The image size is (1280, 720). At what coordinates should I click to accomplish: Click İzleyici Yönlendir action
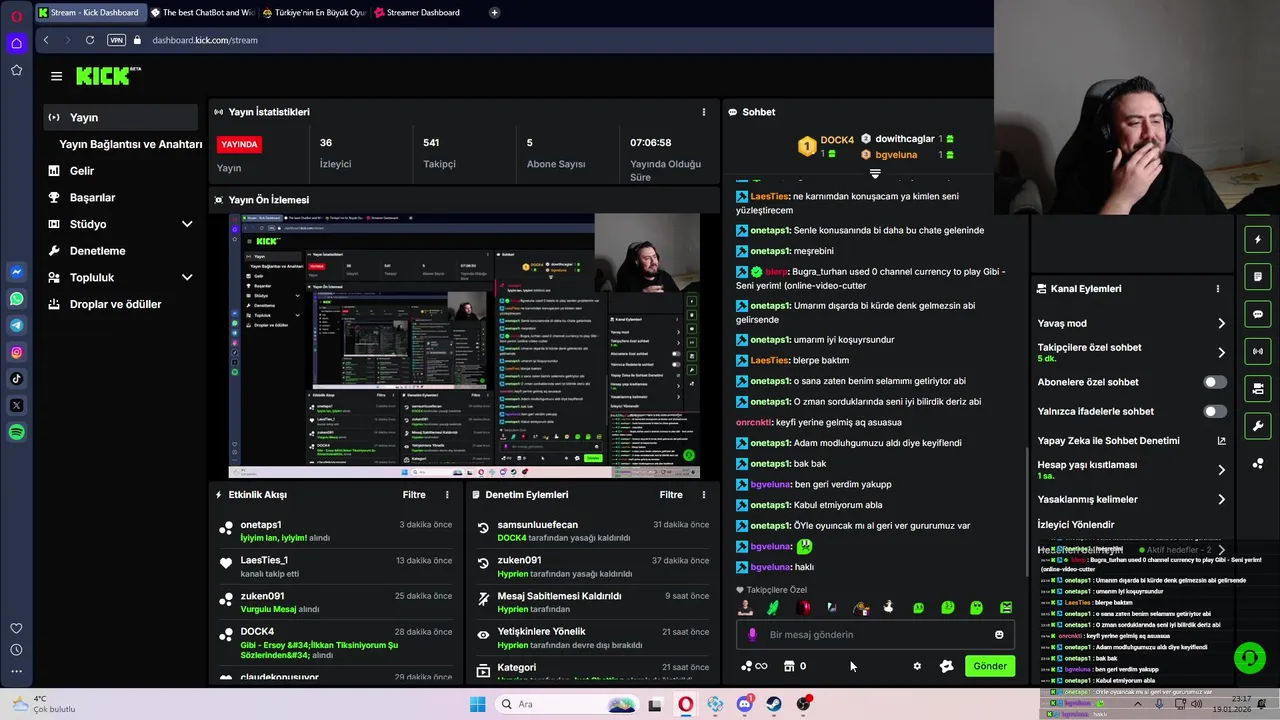coord(1076,524)
